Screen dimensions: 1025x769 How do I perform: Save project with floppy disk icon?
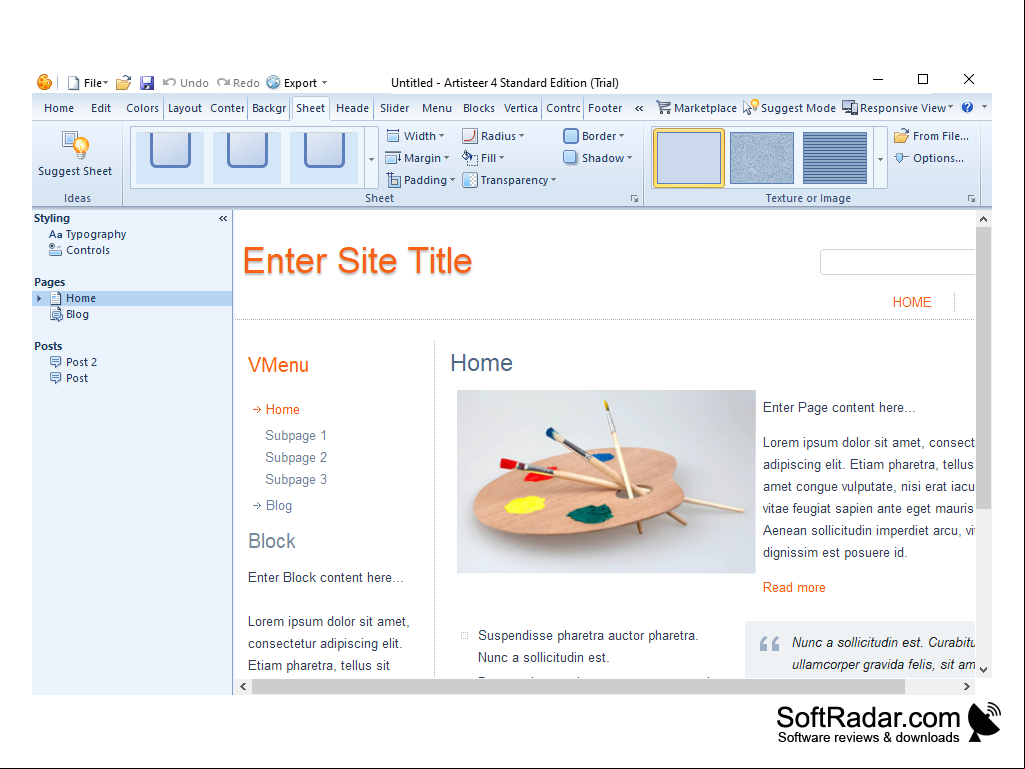pyautogui.click(x=147, y=83)
